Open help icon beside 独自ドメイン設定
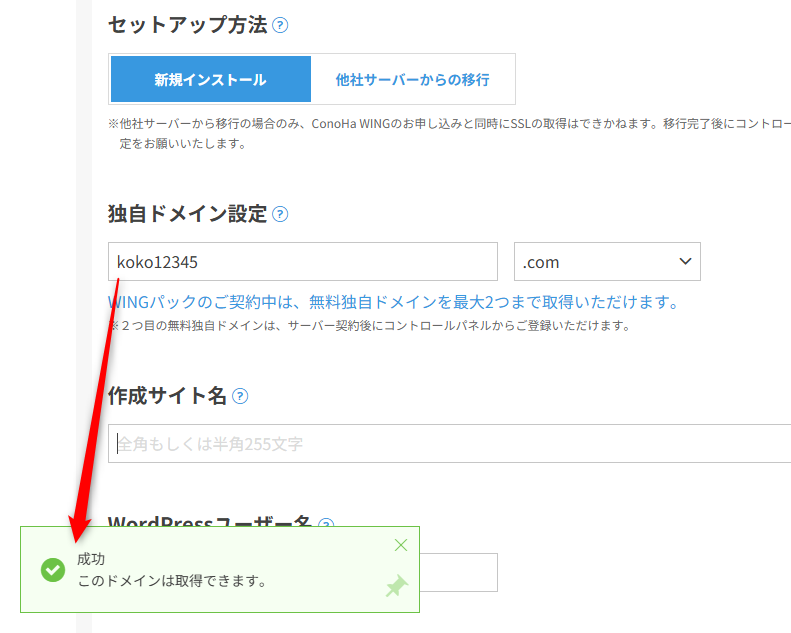 (280, 214)
